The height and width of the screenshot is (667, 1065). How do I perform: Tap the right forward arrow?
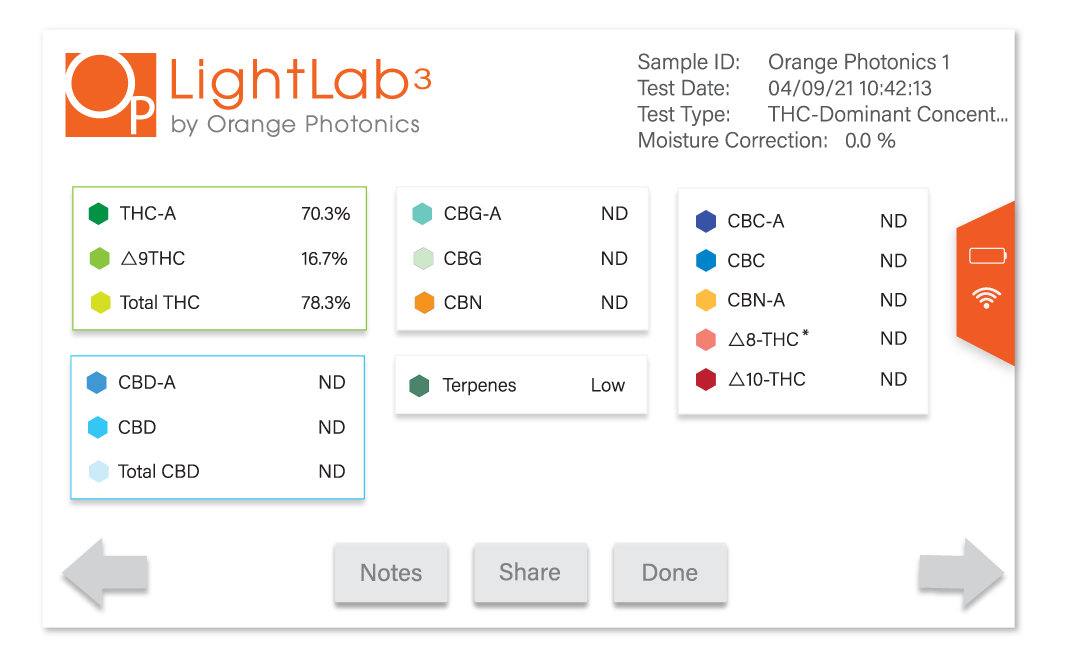click(x=961, y=573)
